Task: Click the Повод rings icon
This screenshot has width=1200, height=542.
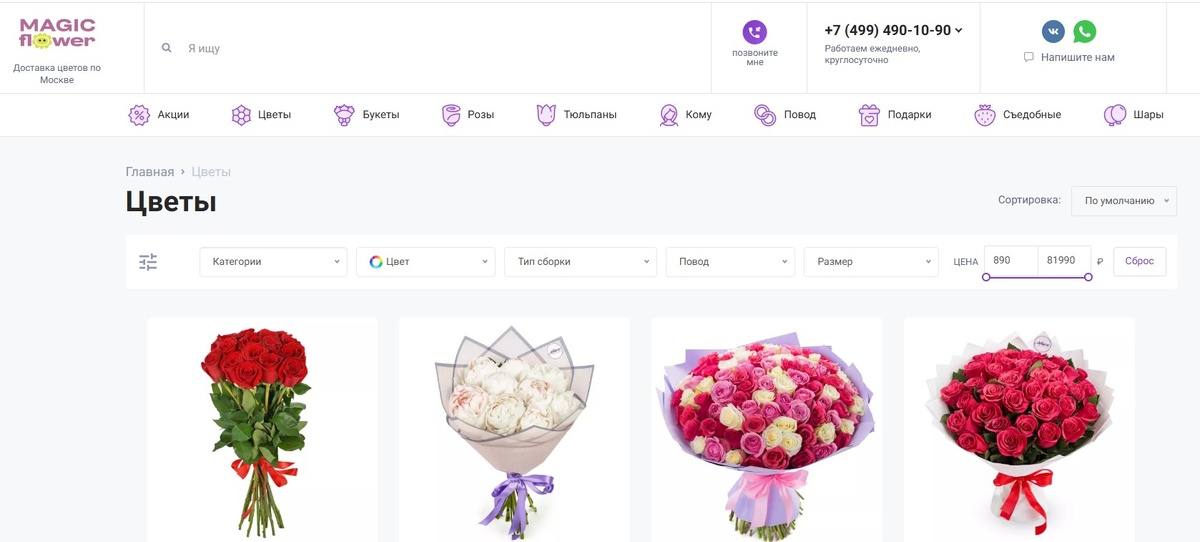Action: click(765, 115)
